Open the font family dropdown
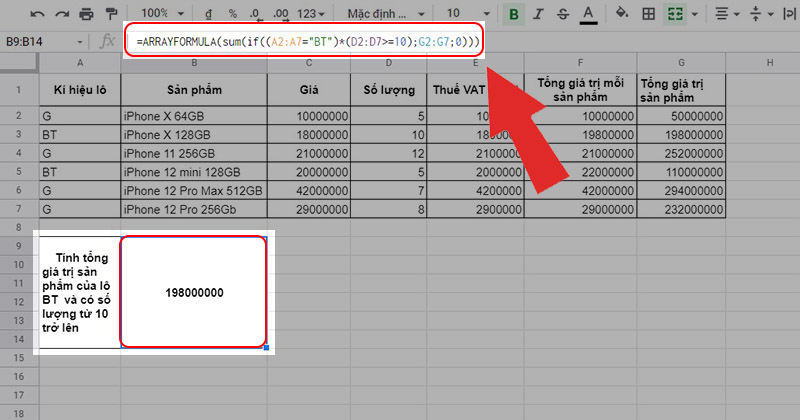 coord(383,14)
